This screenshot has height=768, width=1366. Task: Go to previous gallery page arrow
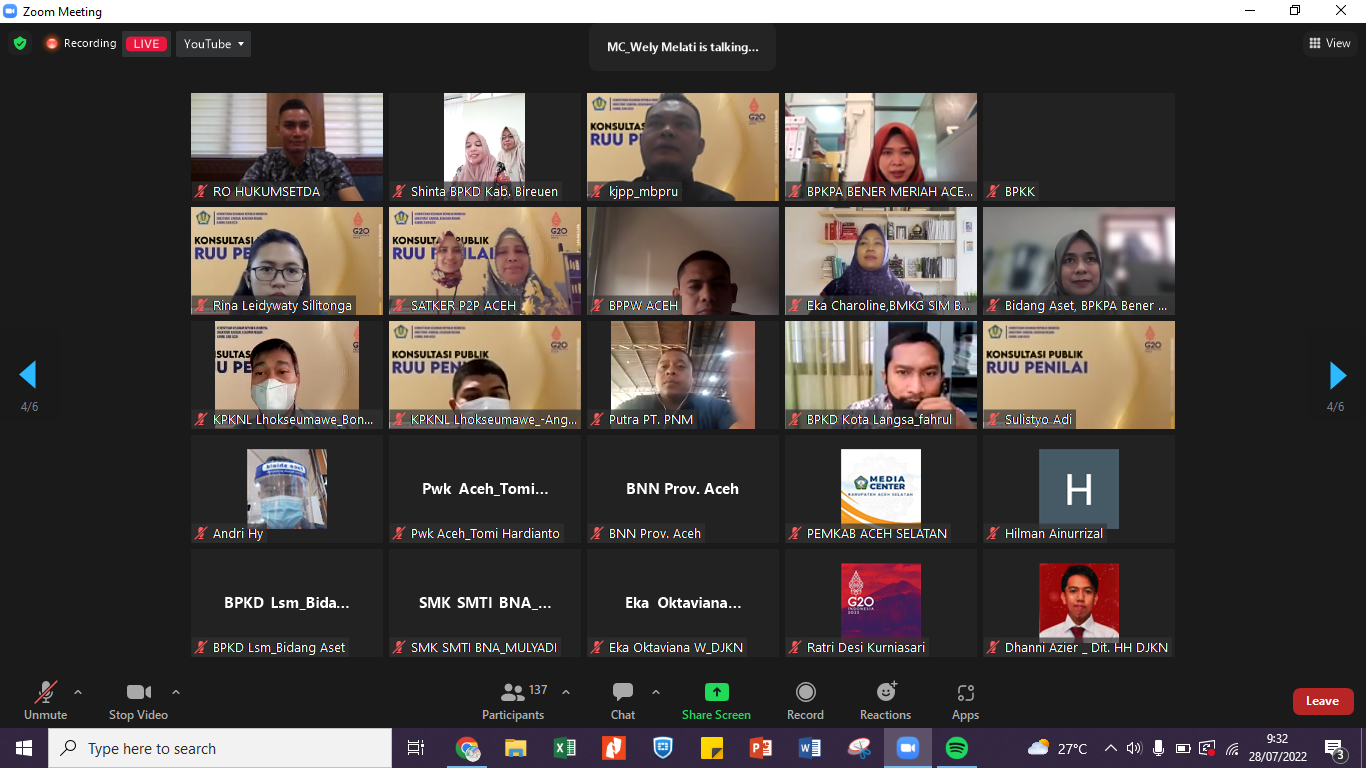(x=28, y=376)
